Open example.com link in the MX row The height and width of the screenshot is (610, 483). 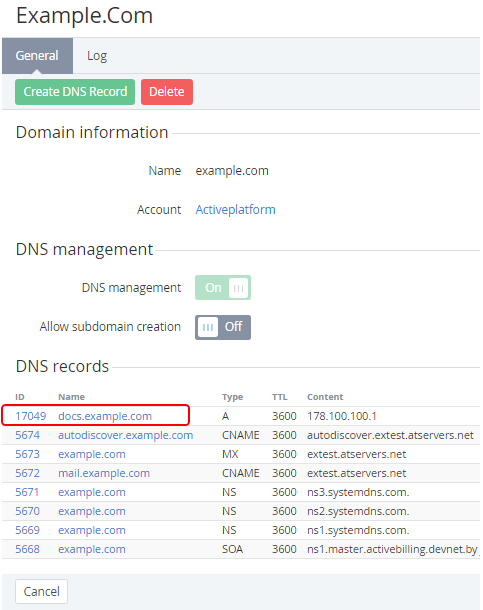[x=92, y=454]
